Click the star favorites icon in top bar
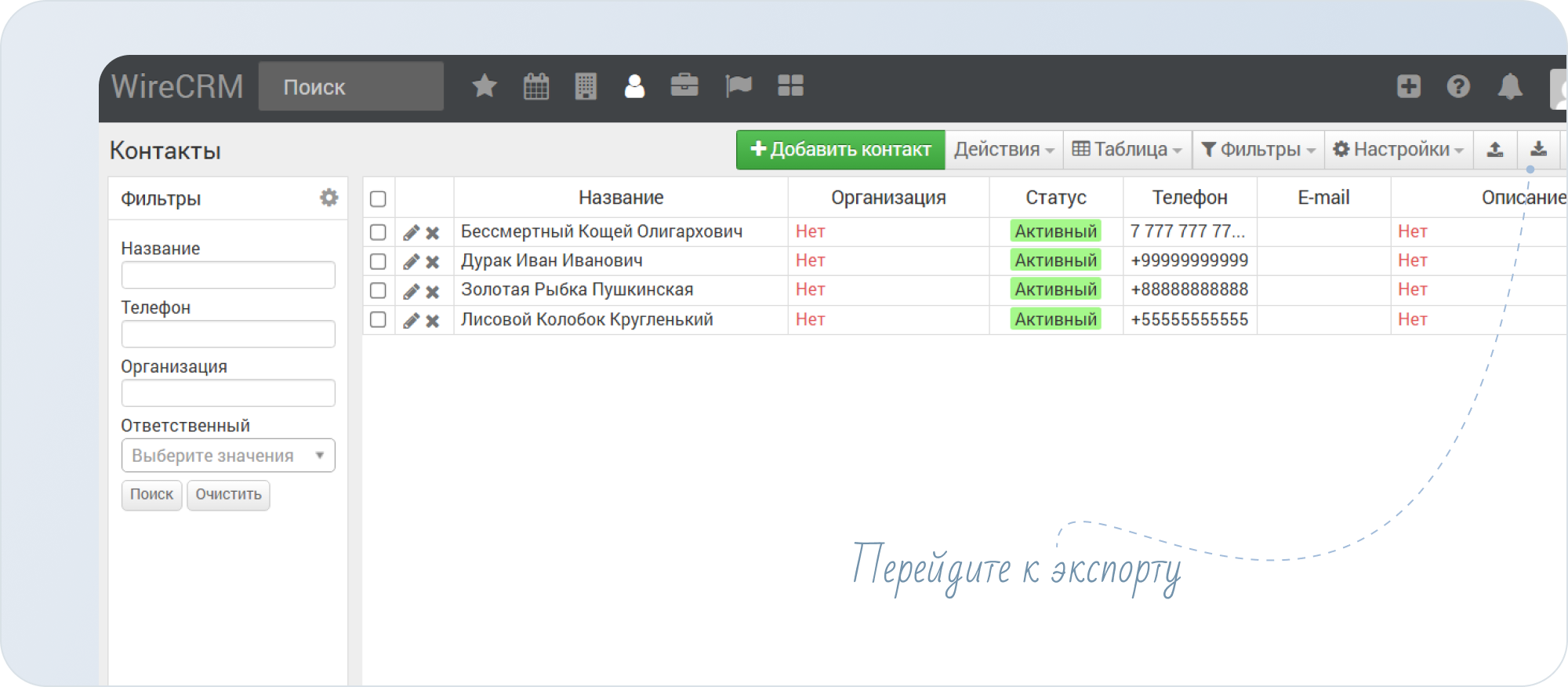1568x687 pixels. coord(485,86)
